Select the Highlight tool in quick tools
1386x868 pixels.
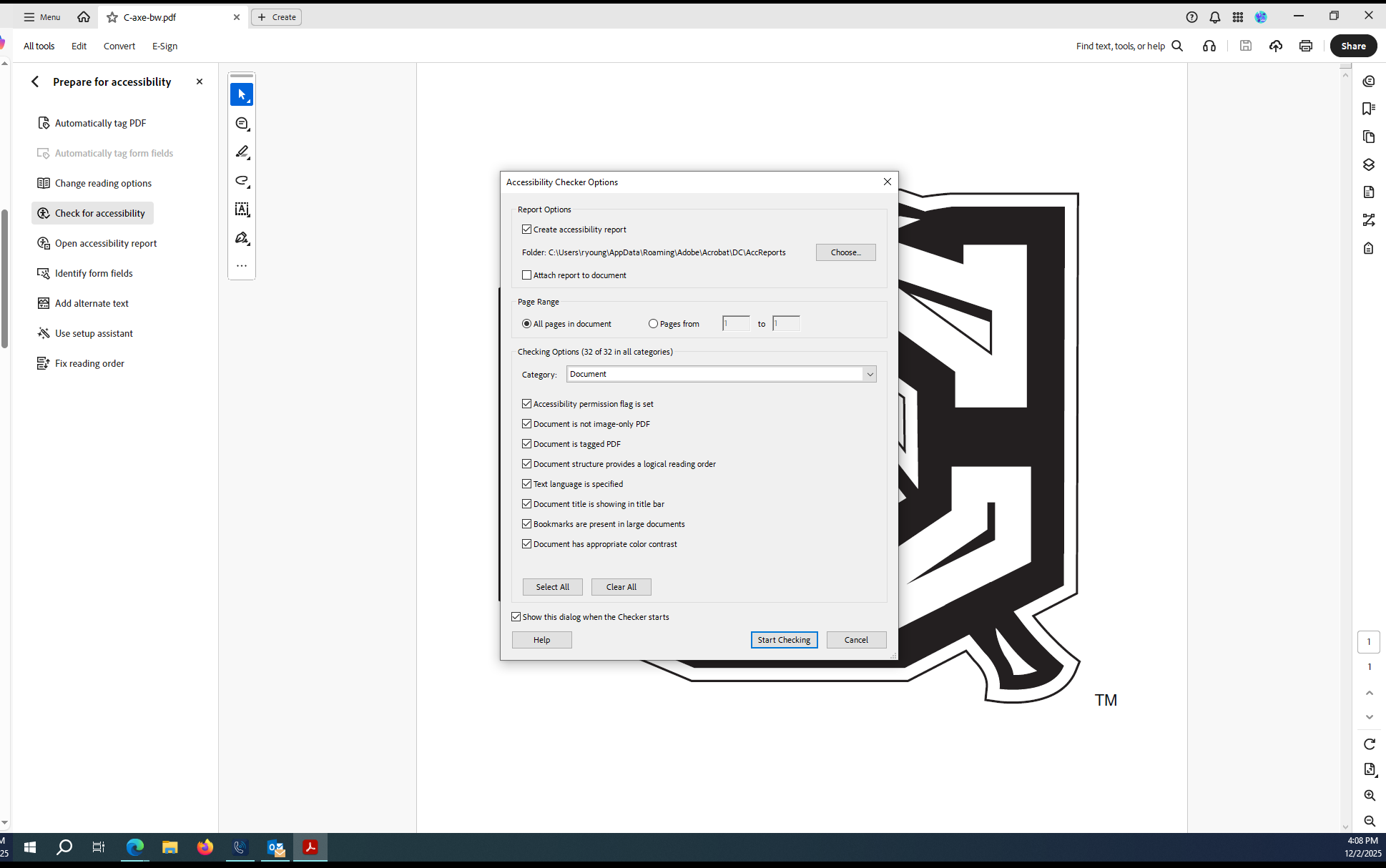coord(242,152)
